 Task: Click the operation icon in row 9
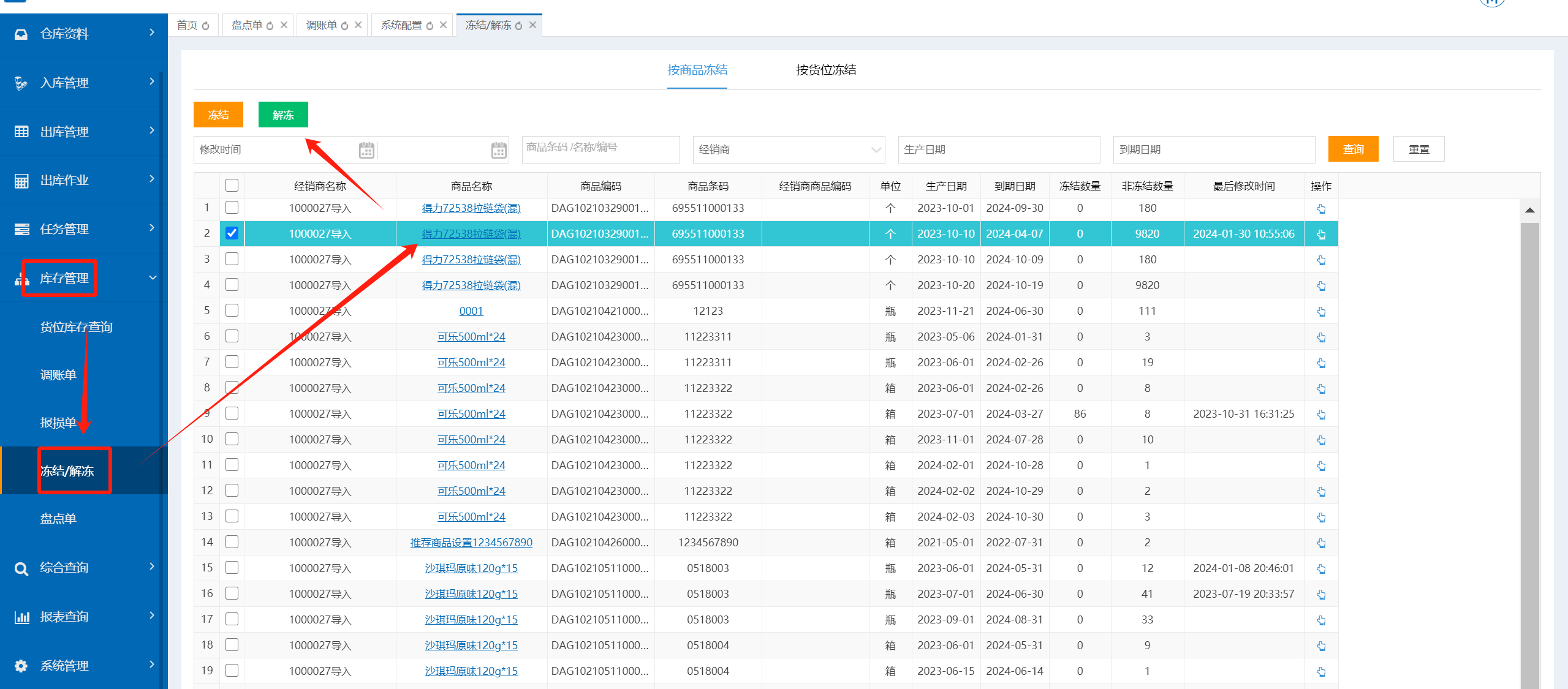coord(1321,415)
